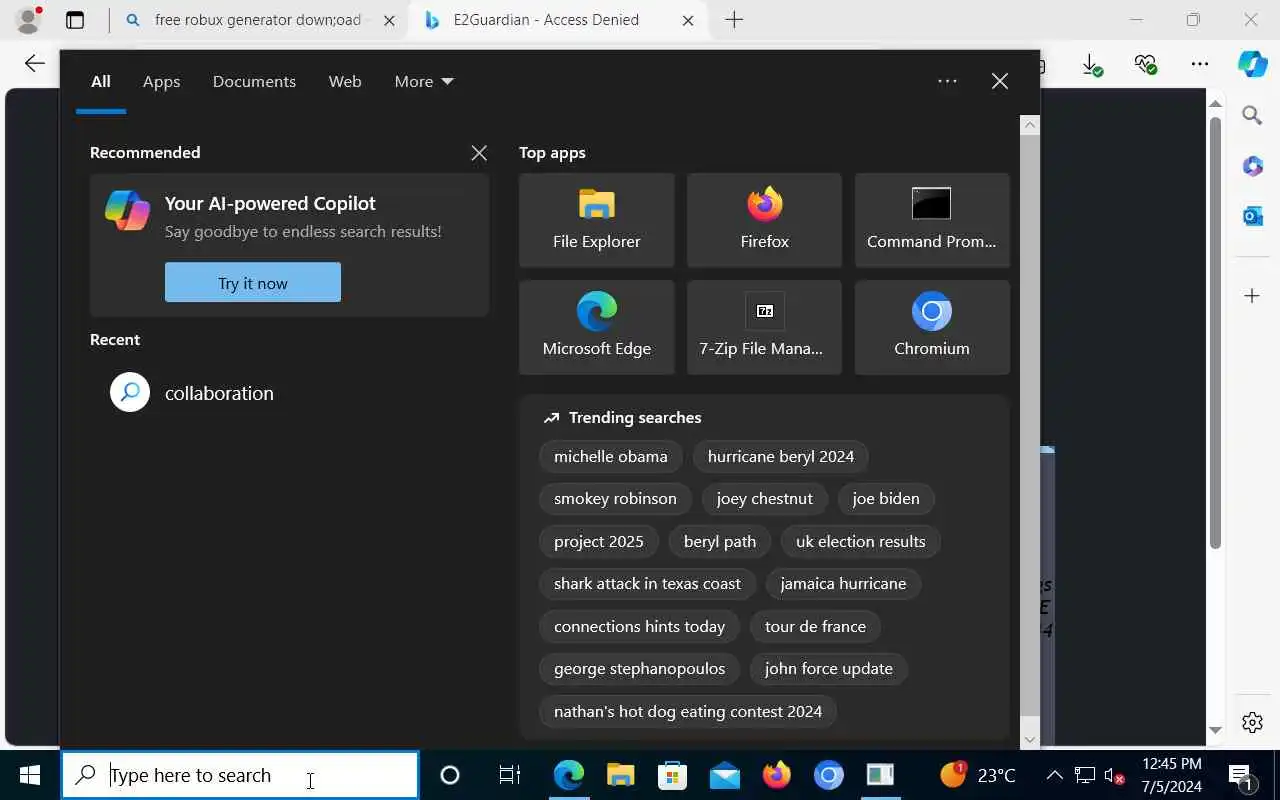This screenshot has height=800, width=1280.
Task: Launch Firefox from Top apps
Action: (764, 220)
